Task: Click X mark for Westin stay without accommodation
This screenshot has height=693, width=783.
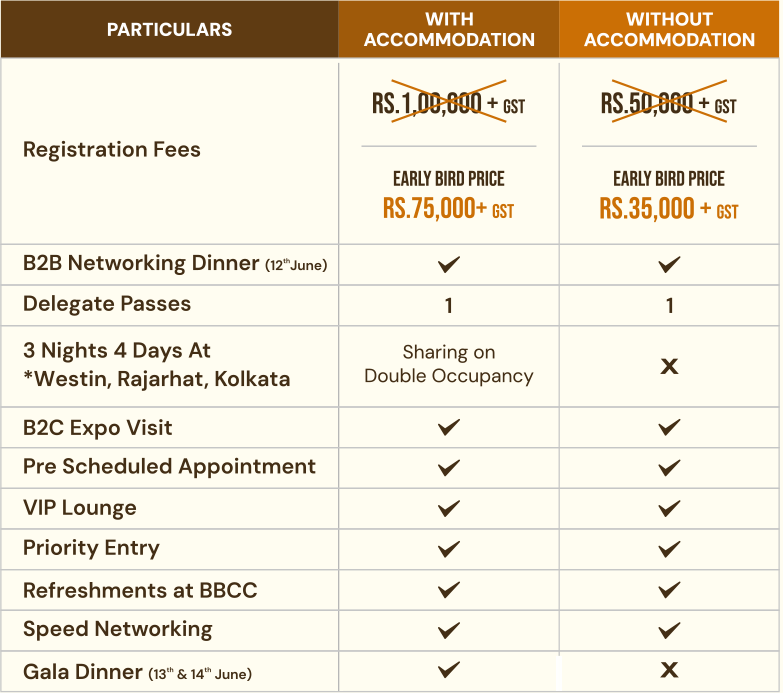Action: pos(669,366)
